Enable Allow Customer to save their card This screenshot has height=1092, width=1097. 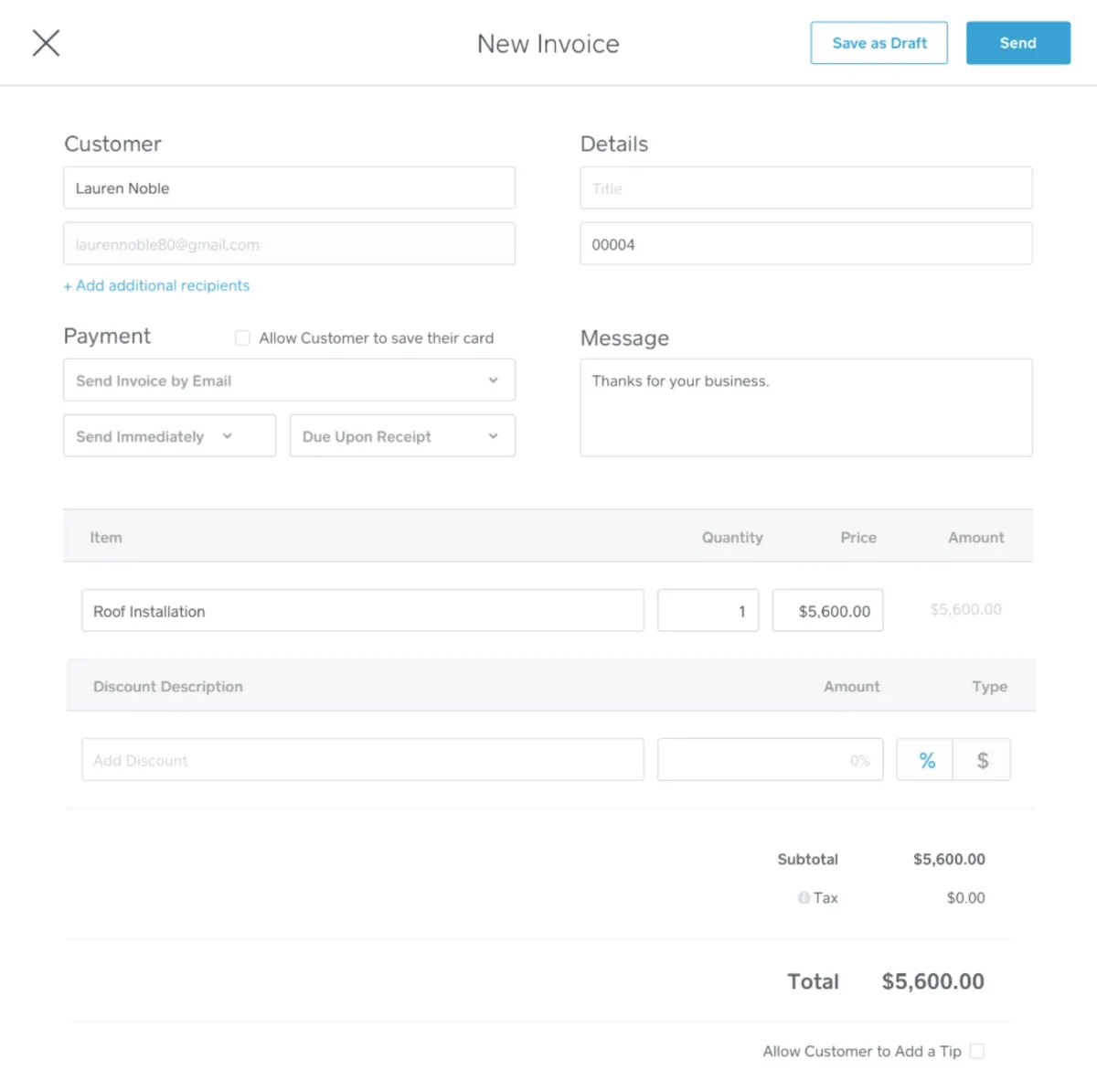tap(242, 338)
